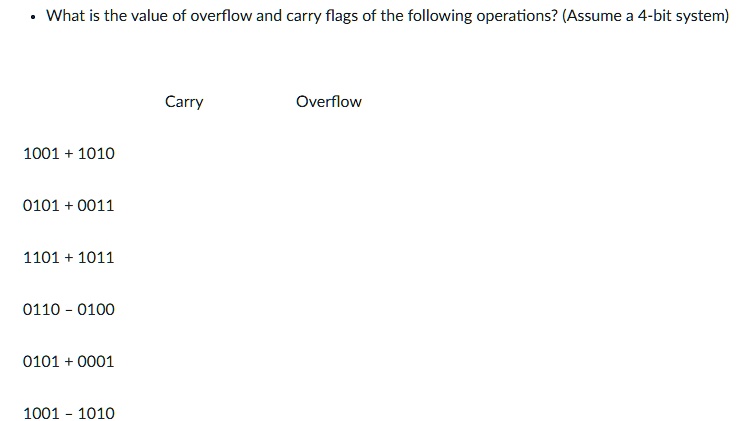
Task: Click the plus sign in "1001 + 1010"
Action: (x=69, y=154)
